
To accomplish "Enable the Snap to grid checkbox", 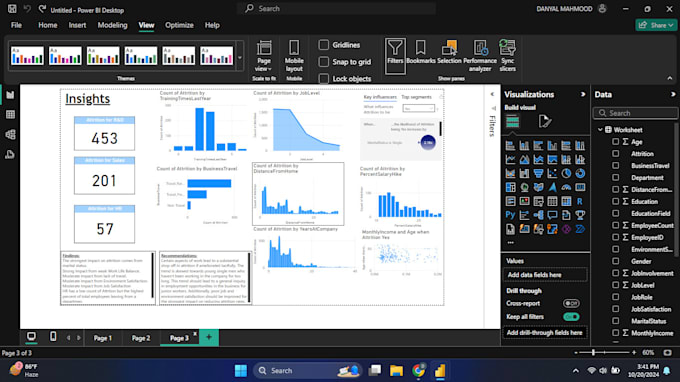I will tap(324, 62).
